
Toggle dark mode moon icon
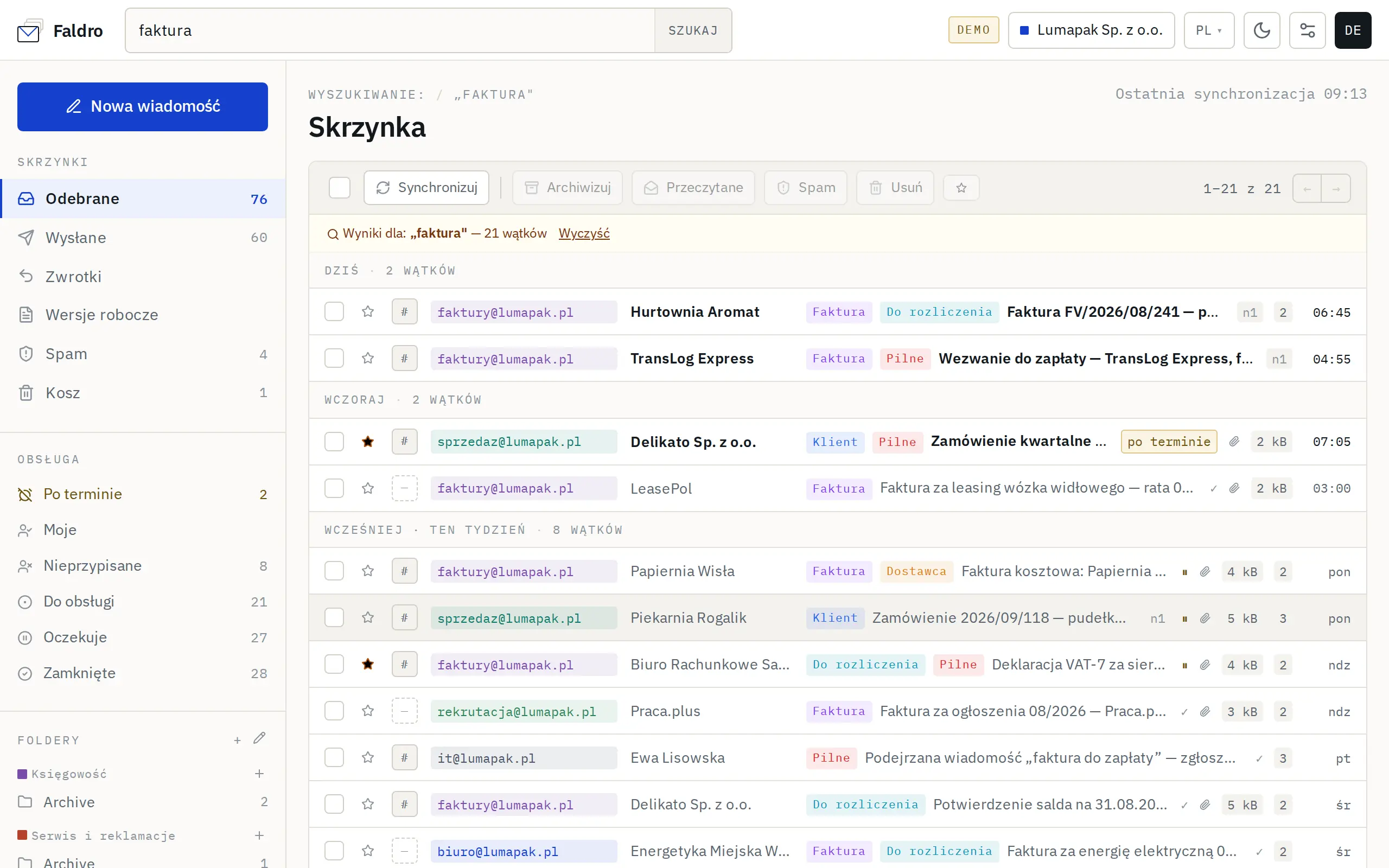tap(1261, 30)
